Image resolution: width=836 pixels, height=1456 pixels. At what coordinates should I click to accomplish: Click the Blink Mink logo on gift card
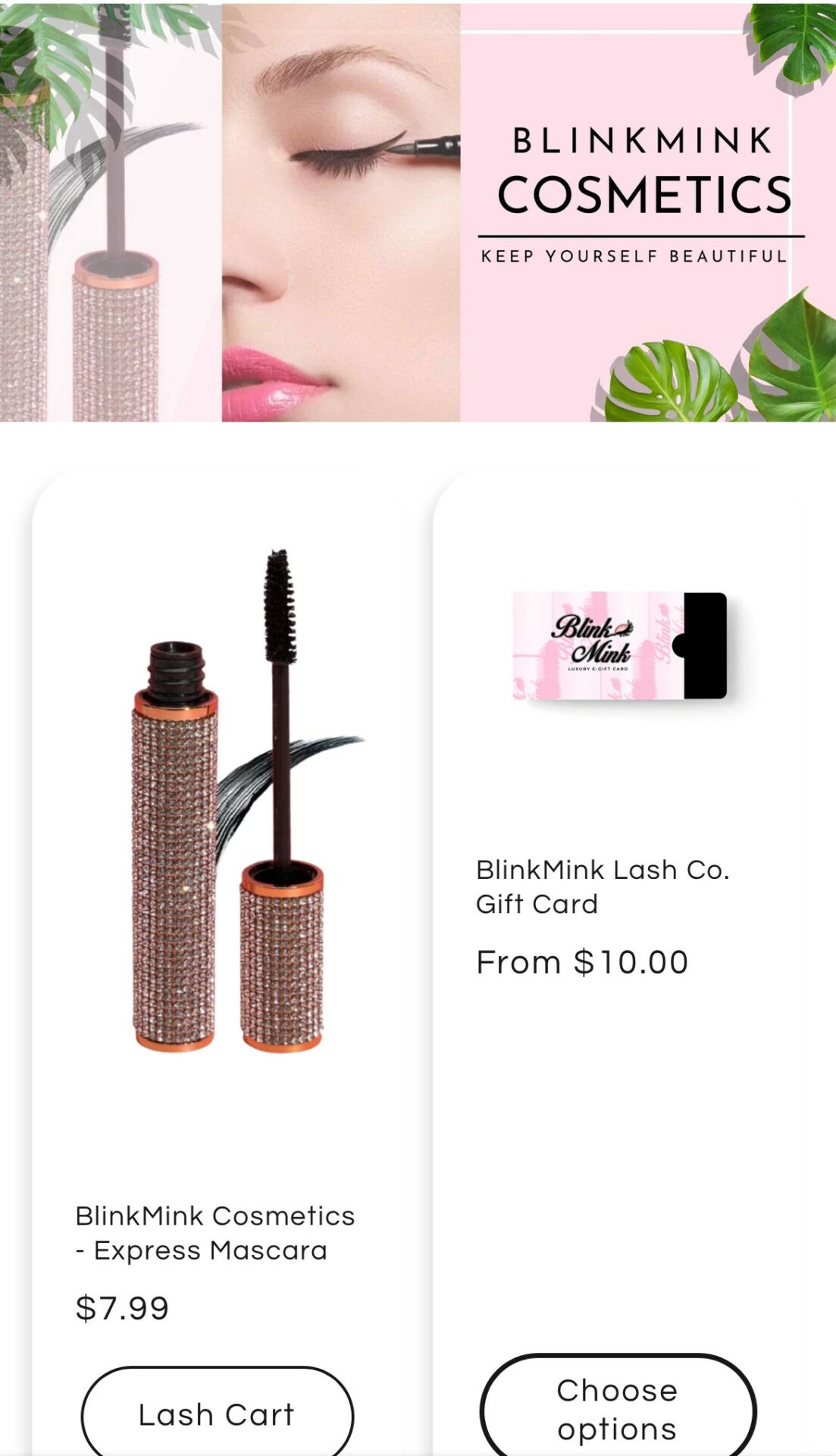592,641
